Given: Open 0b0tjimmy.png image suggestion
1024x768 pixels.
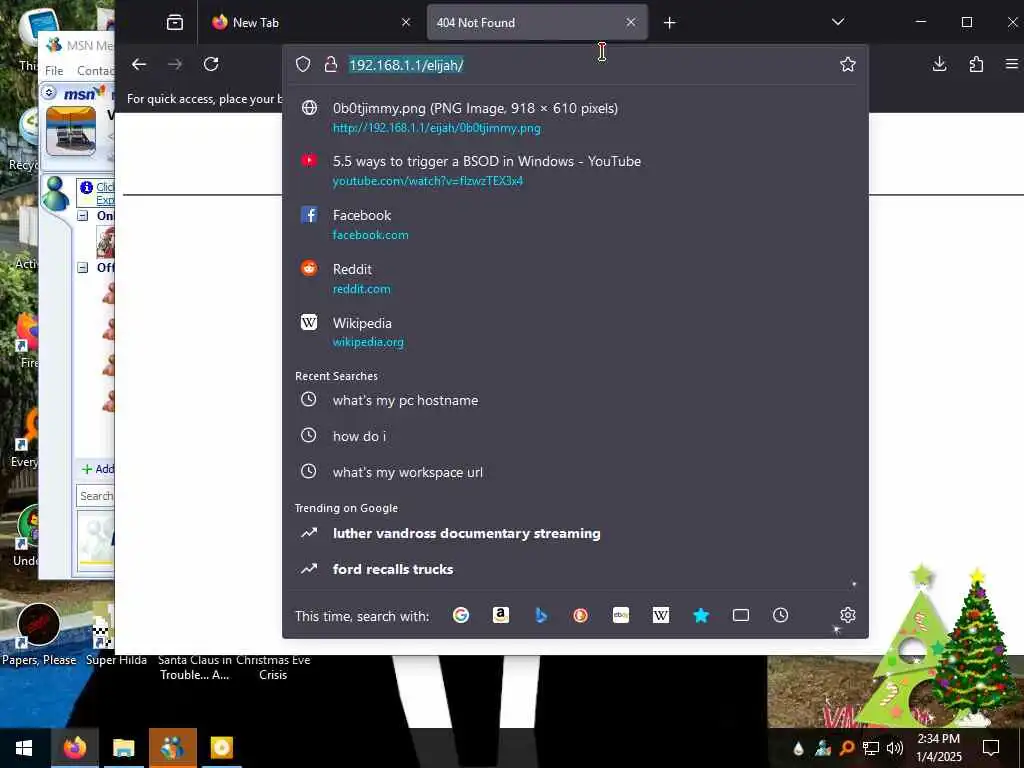Looking at the screenshot, I should click(575, 118).
